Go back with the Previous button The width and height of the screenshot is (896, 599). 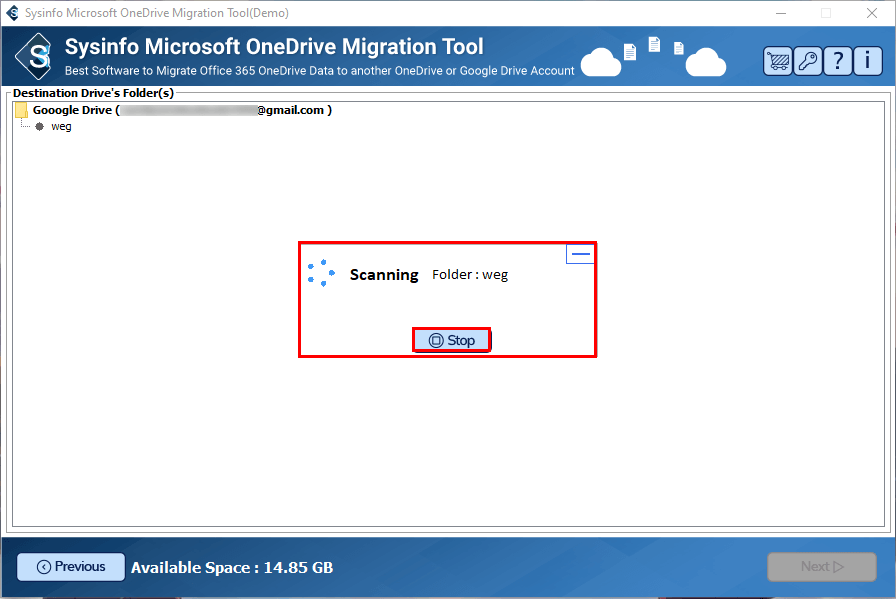coord(71,566)
